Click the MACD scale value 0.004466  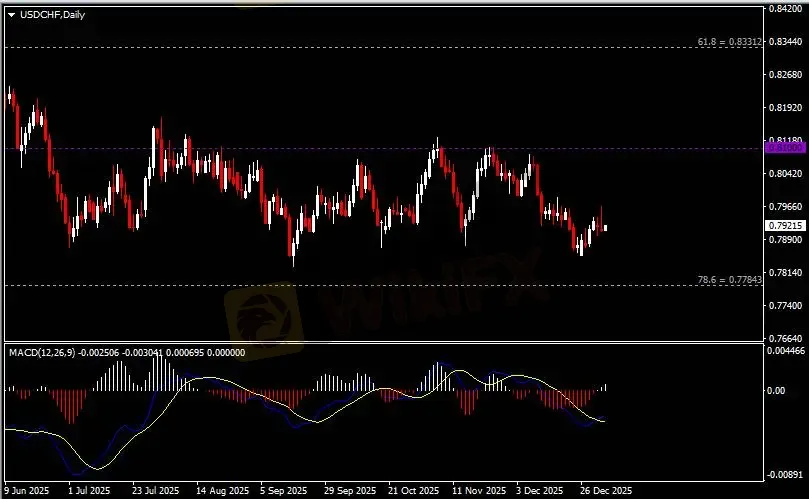point(786,351)
